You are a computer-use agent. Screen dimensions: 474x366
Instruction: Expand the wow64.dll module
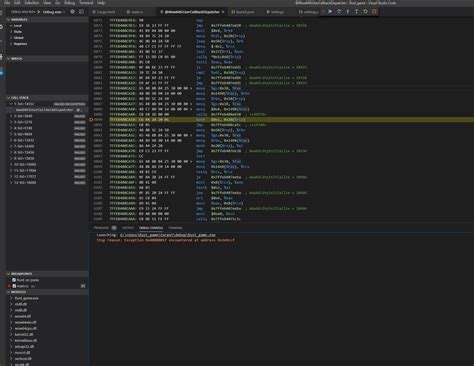point(47,316)
